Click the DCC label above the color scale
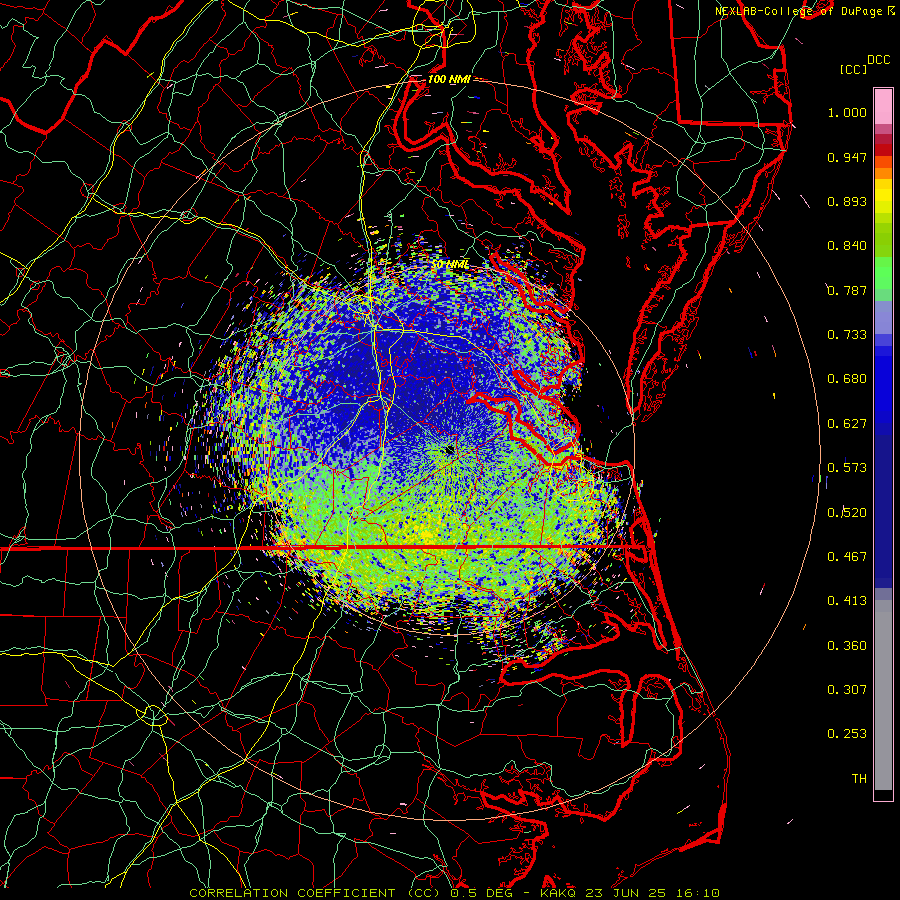The height and width of the screenshot is (900, 900). (878, 60)
